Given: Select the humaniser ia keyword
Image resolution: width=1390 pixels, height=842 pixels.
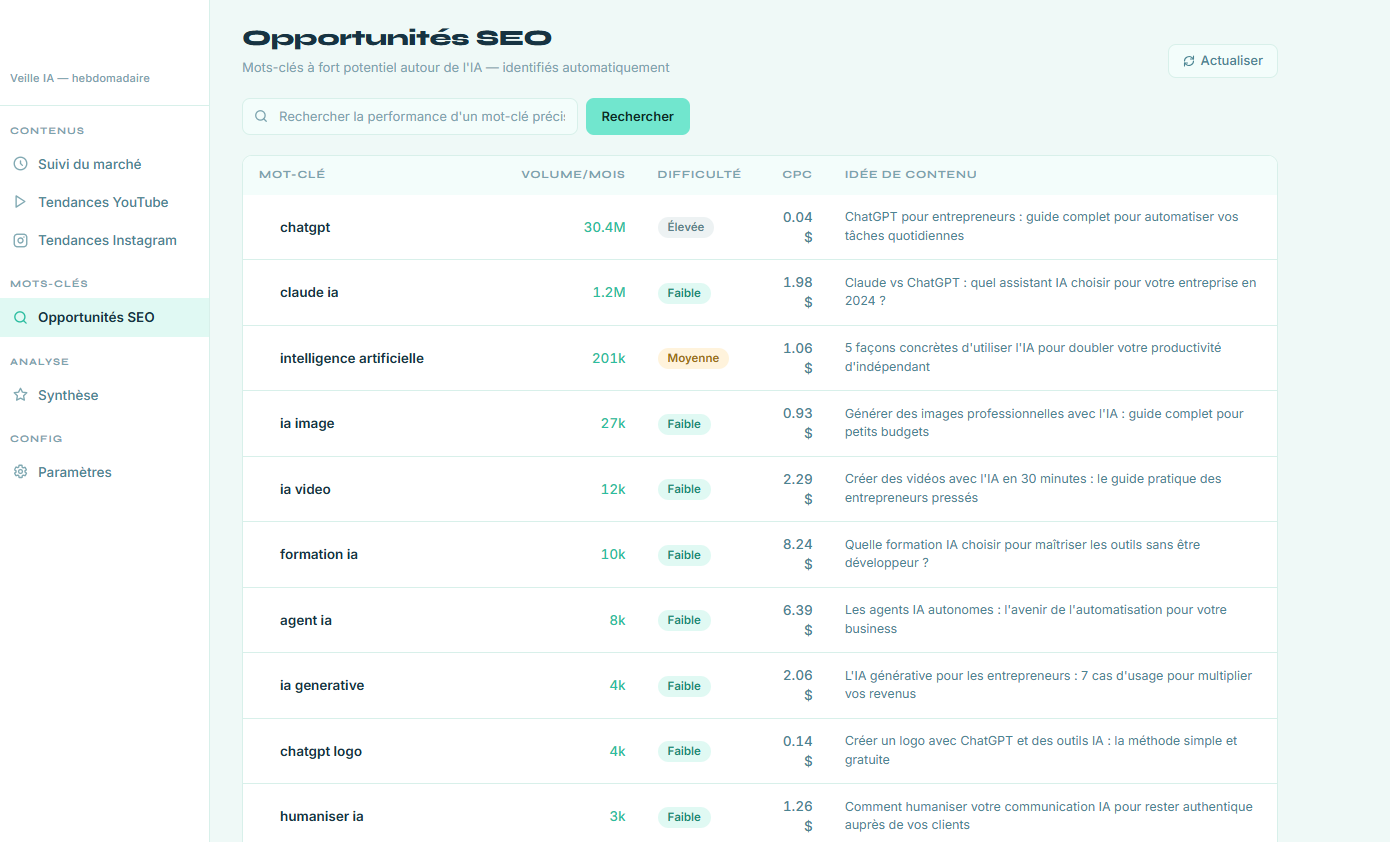Looking at the screenshot, I should point(322,817).
